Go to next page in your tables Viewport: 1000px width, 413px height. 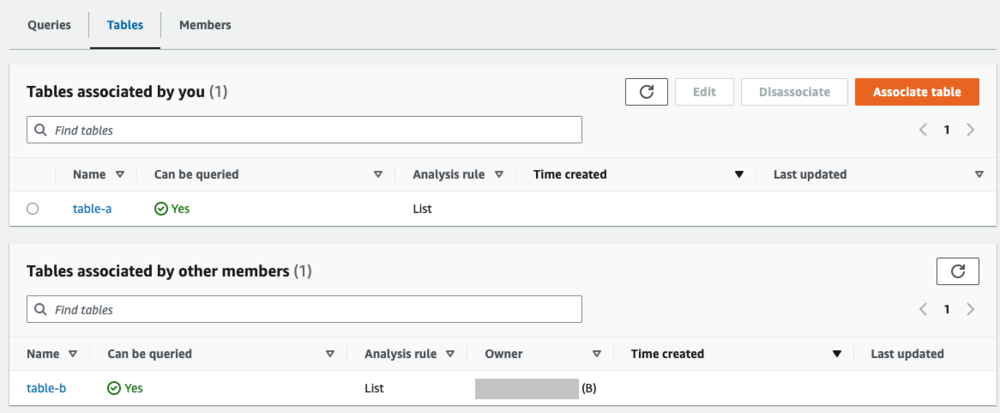(x=970, y=130)
